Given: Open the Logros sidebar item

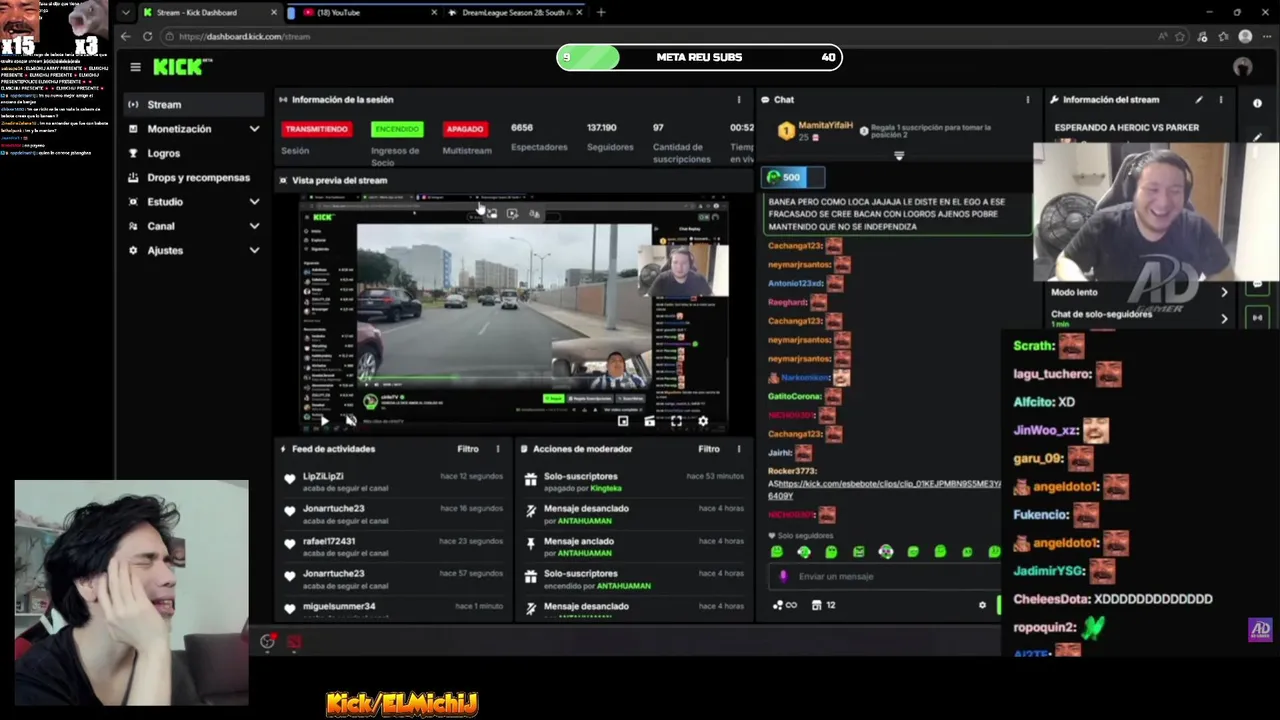Looking at the screenshot, I should 163,153.
